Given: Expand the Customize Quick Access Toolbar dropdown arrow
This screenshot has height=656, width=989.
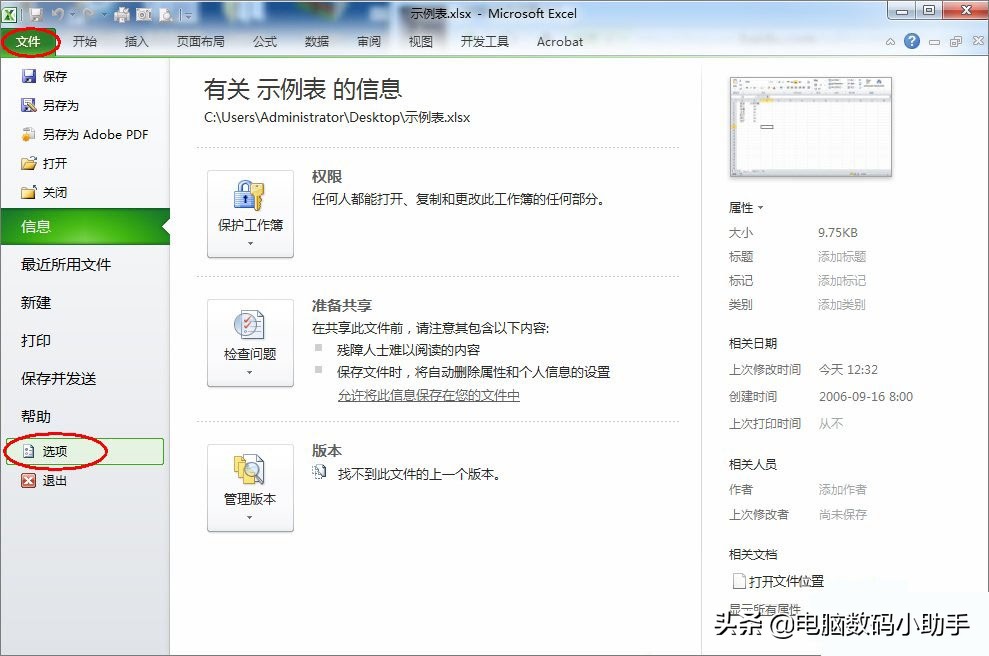Looking at the screenshot, I should point(187,13).
